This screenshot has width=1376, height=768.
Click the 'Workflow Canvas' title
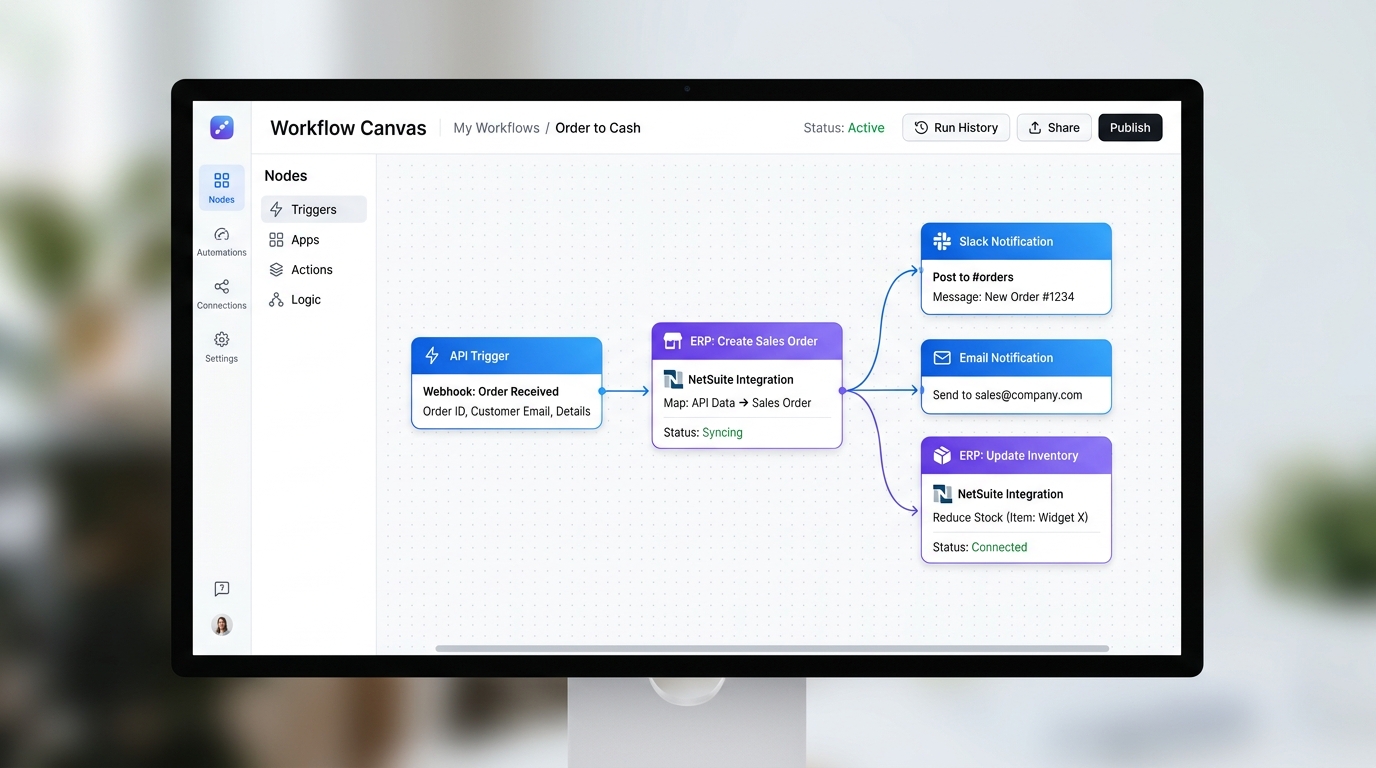click(348, 128)
